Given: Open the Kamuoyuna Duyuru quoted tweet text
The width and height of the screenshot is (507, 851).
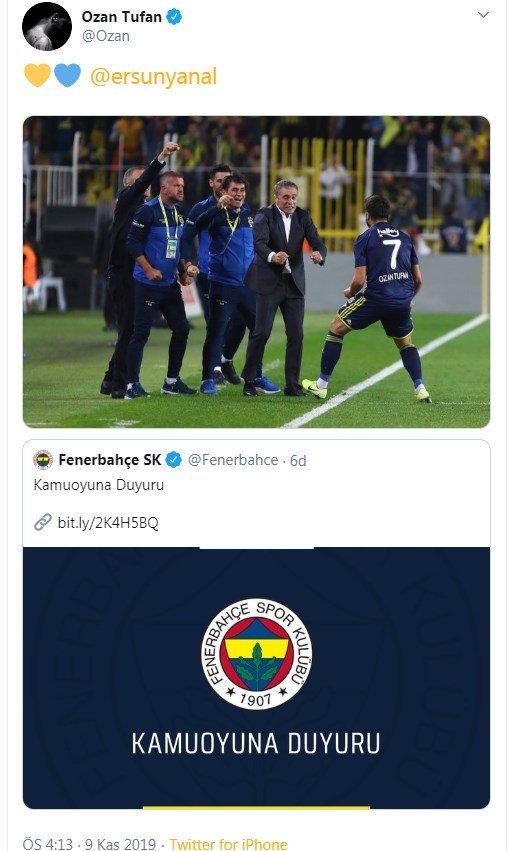Looking at the screenshot, I should [x=99, y=485].
